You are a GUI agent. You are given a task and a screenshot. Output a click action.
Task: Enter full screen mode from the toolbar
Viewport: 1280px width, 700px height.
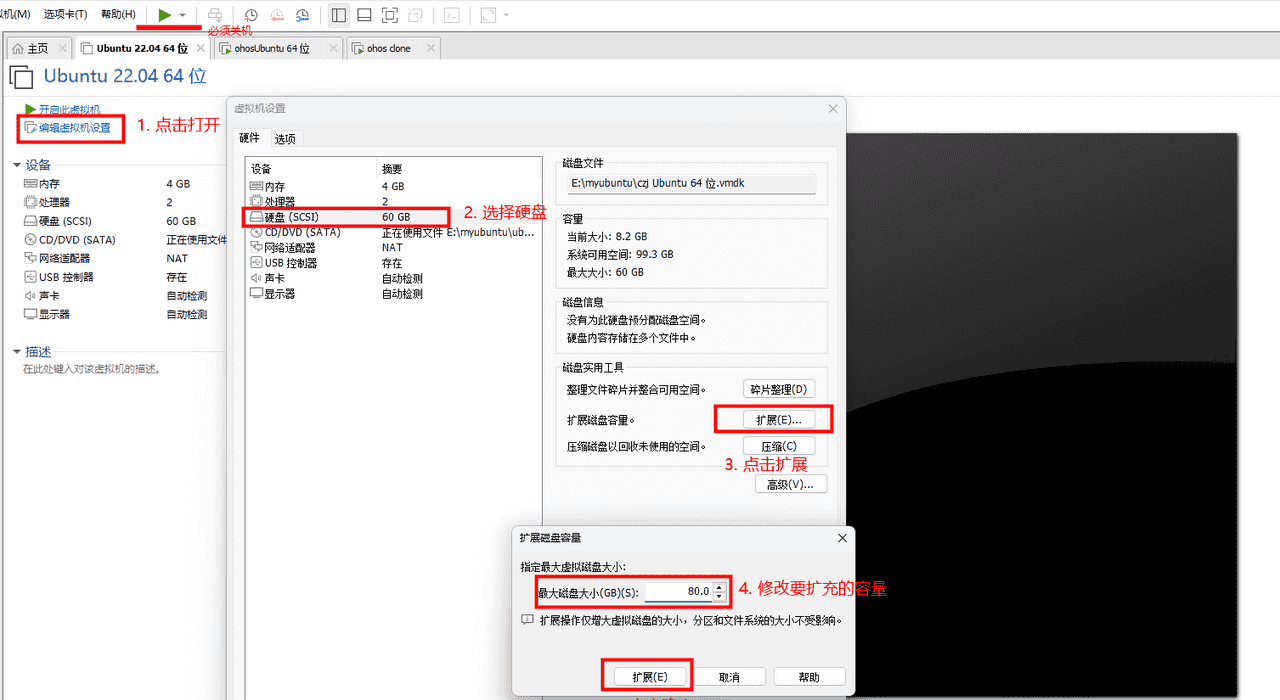click(x=391, y=14)
